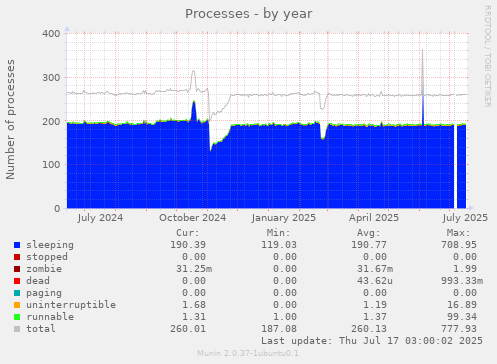497x364 pixels.
Task: Click the chart title 'Processes - by year'
Action: click(249, 14)
